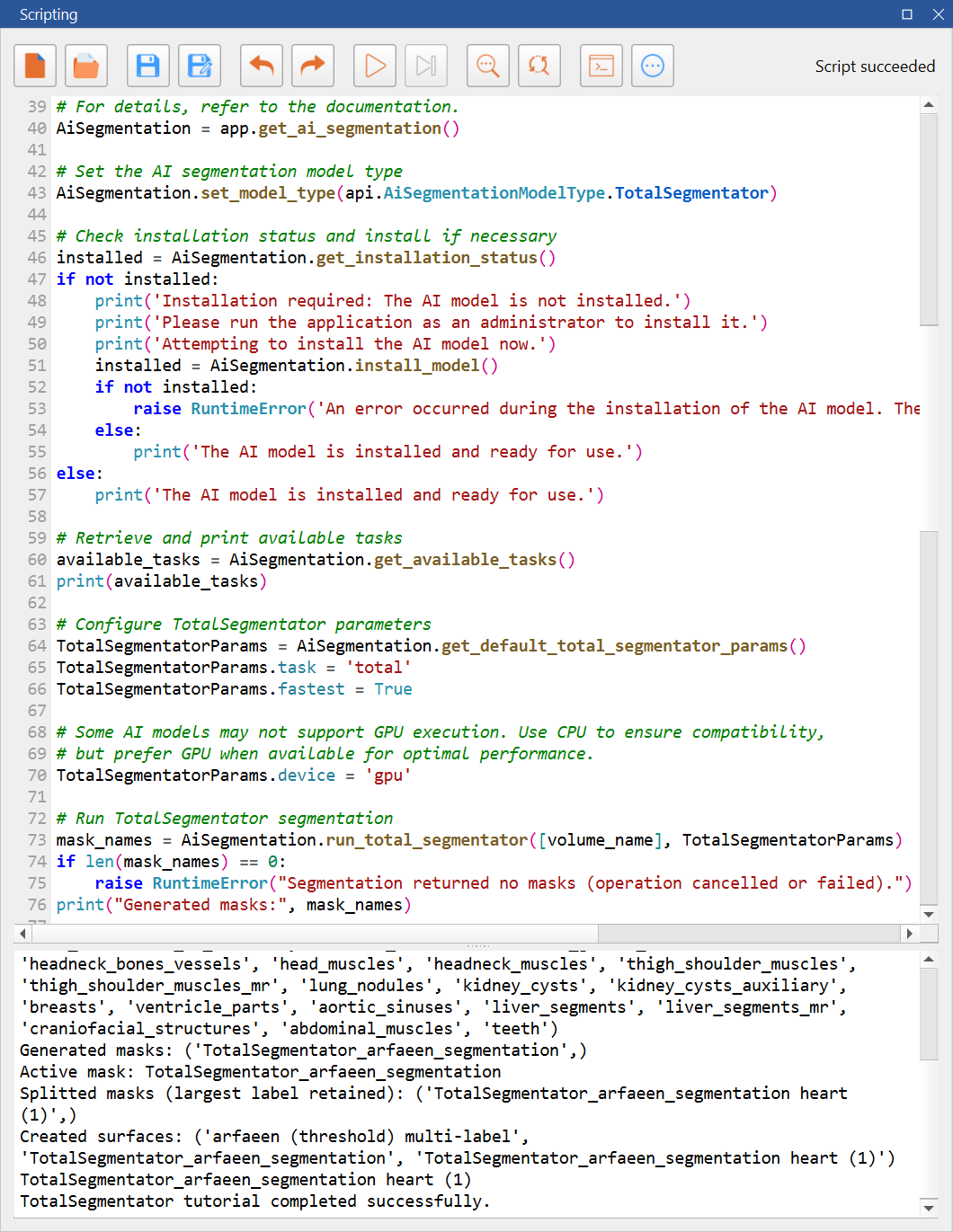The height and width of the screenshot is (1232, 953).
Task: Open find and replace
Action: click(x=539, y=65)
